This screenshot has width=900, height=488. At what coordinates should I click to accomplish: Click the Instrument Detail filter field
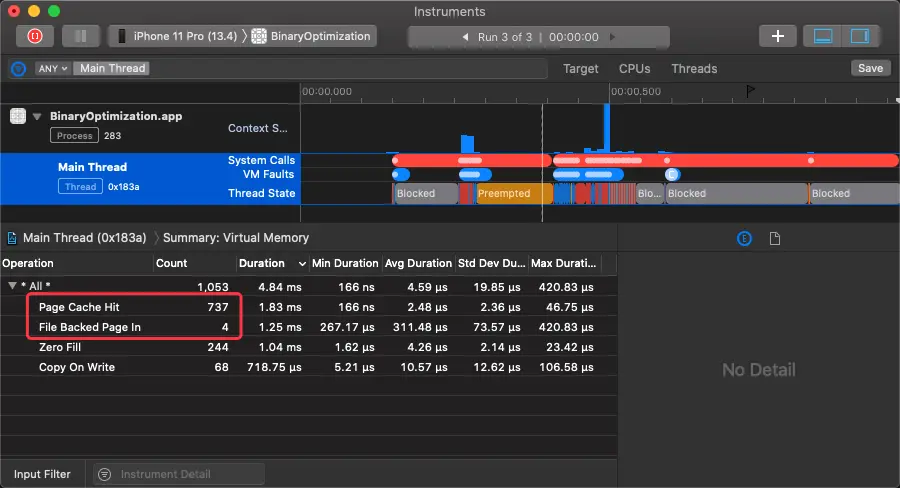click(x=179, y=474)
